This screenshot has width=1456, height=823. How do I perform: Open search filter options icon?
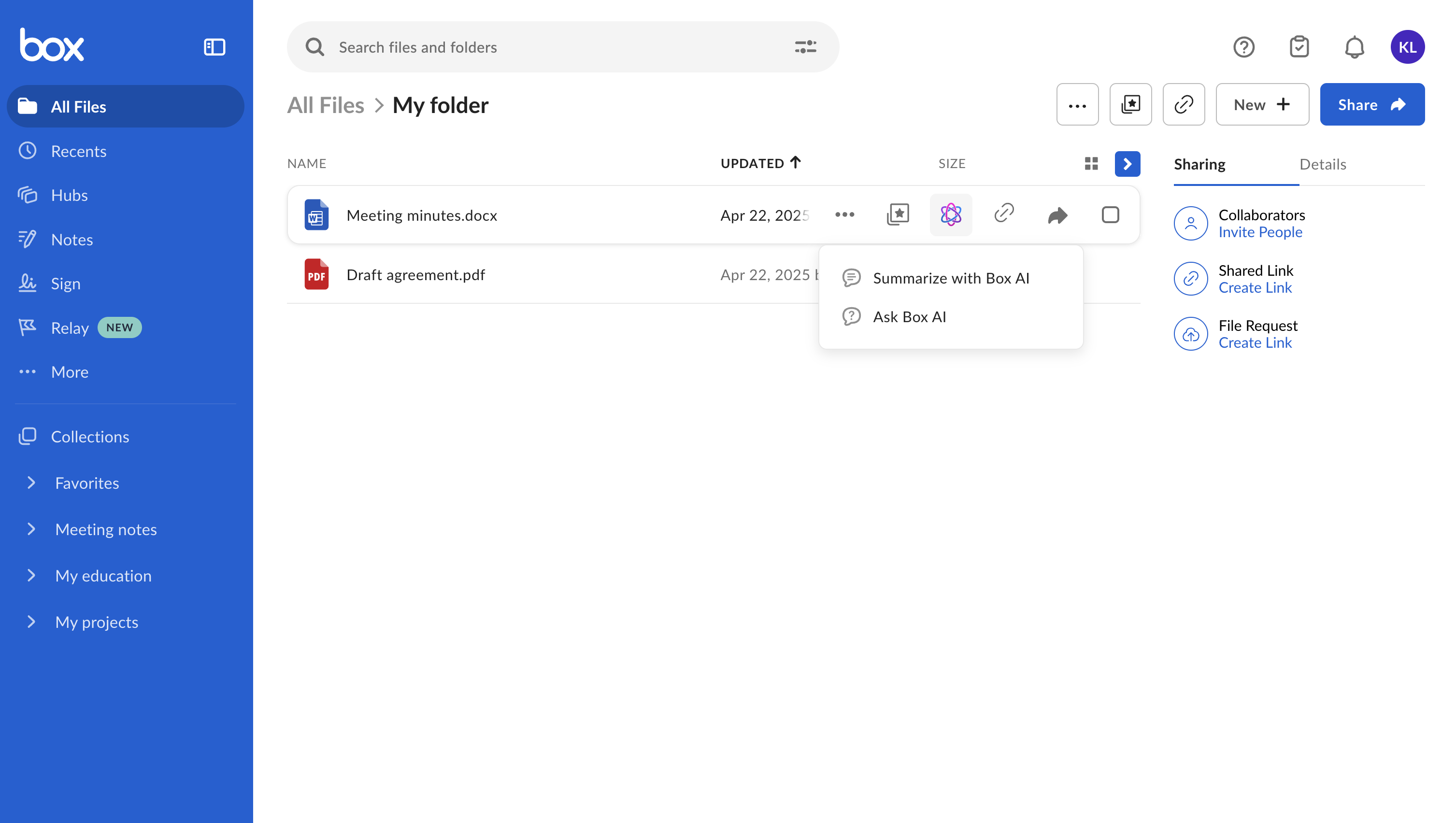point(805,47)
